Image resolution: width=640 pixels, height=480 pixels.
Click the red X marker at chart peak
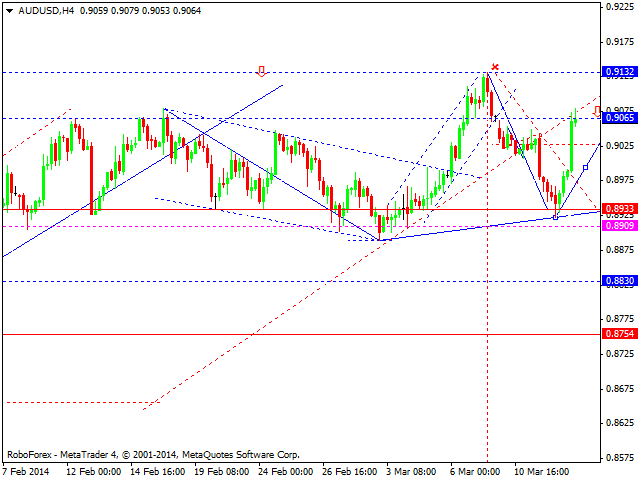(x=495, y=67)
